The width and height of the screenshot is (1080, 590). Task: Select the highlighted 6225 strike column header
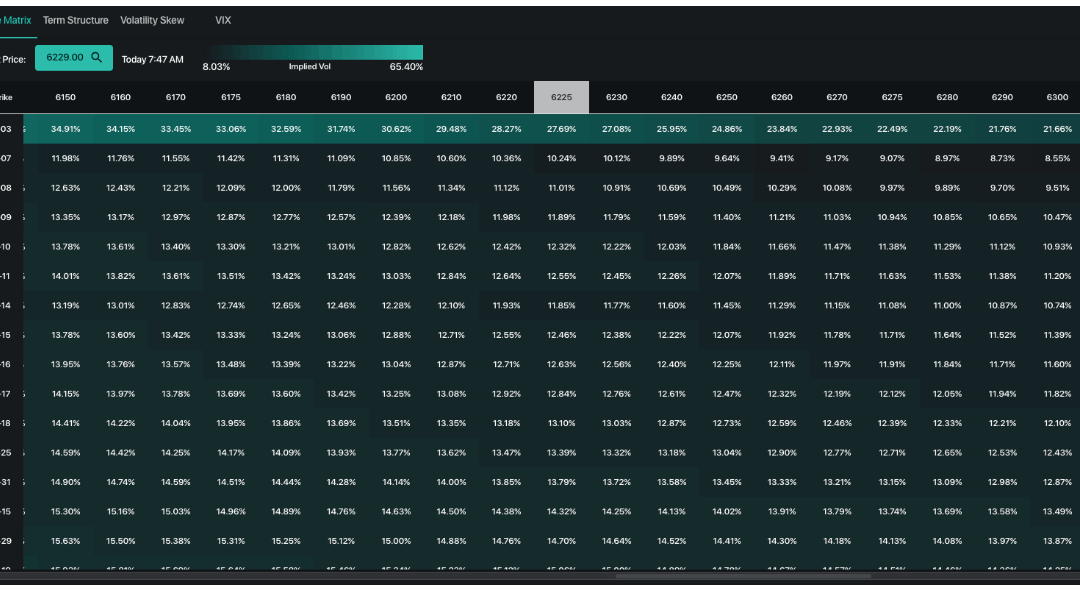tap(561, 97)
